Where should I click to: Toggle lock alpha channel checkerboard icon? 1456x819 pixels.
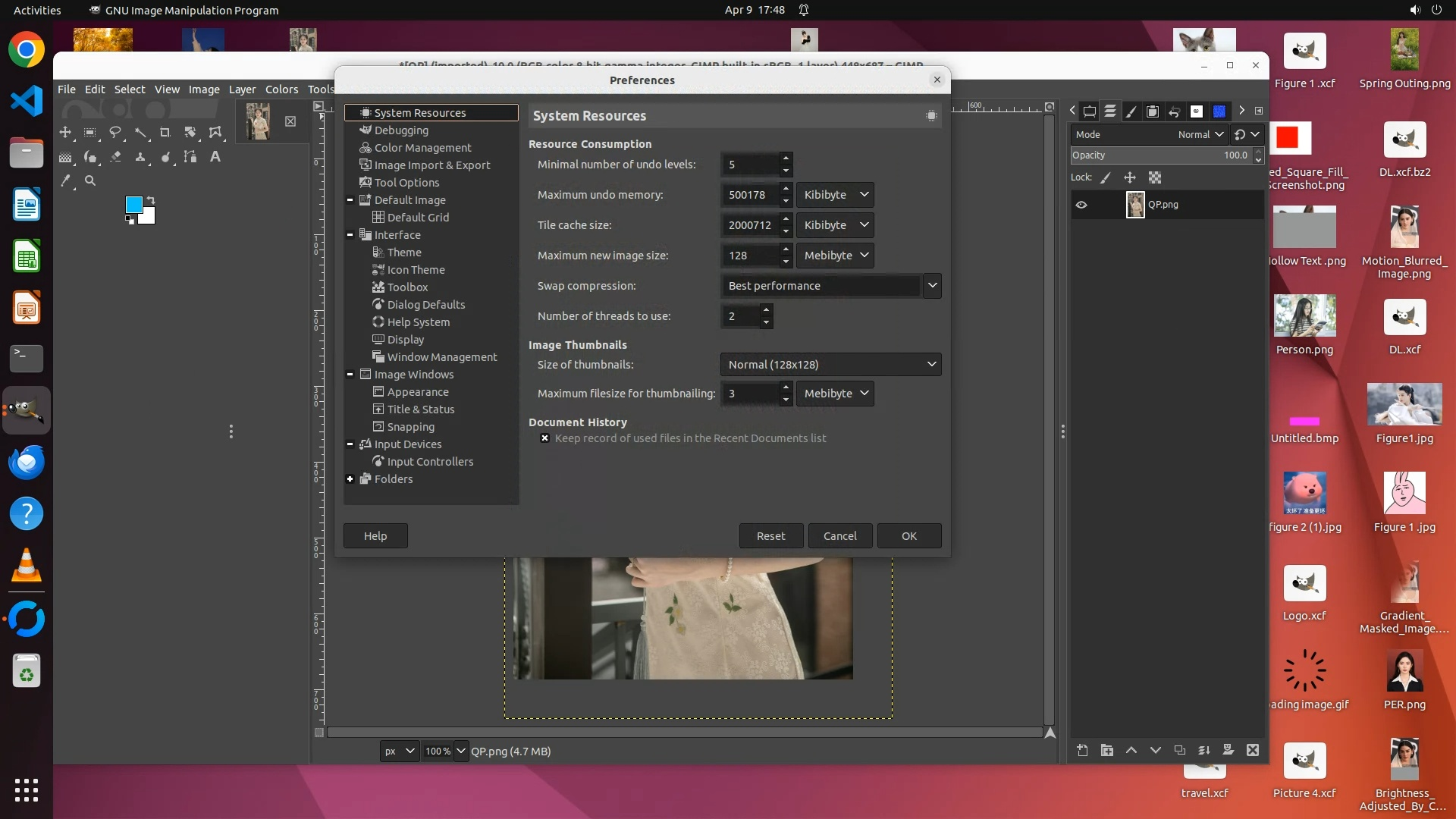[1155, 177]
